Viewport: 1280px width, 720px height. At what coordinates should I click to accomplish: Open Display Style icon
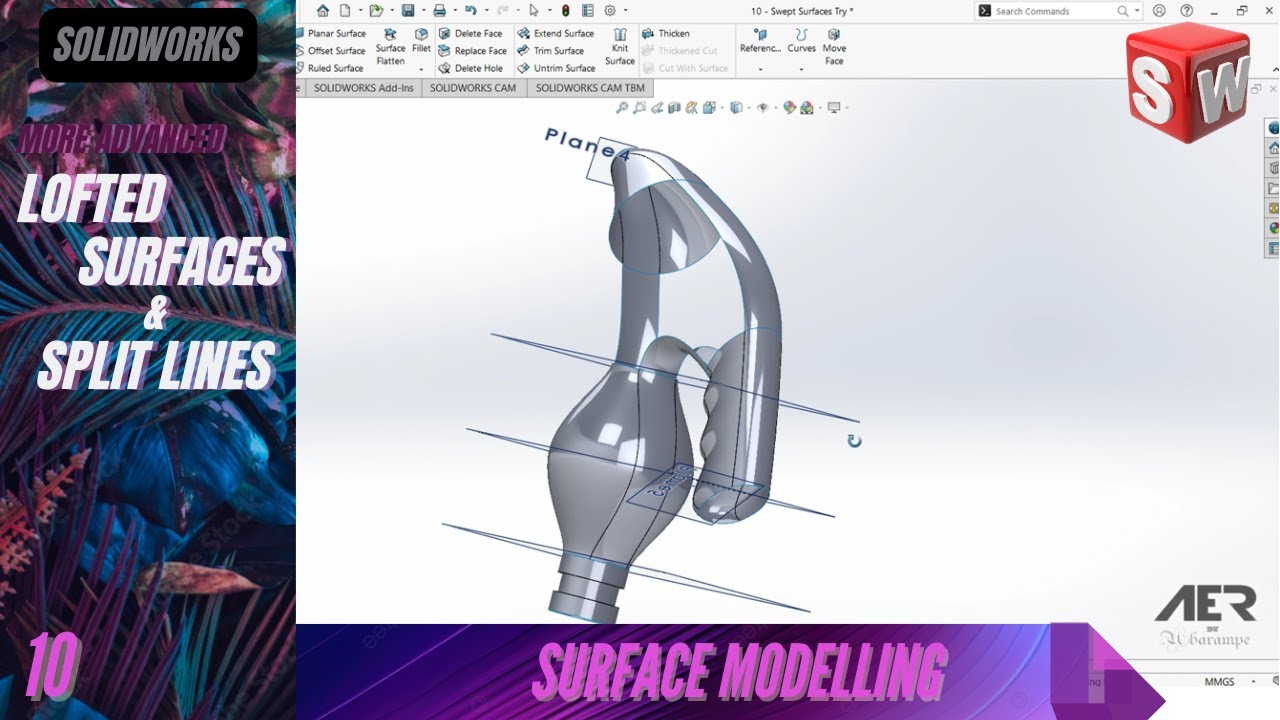click(736, 107)
